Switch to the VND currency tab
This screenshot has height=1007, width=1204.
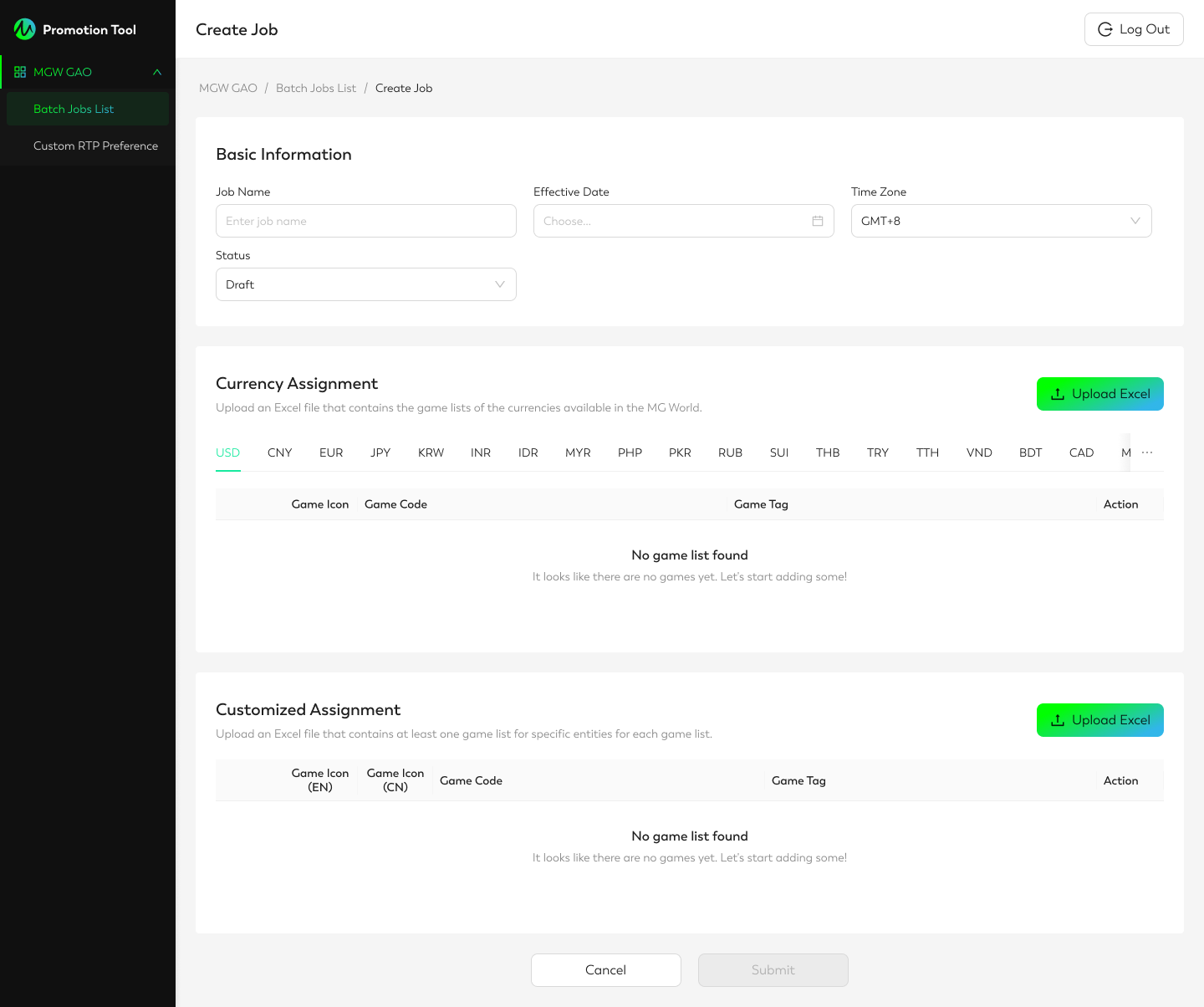pos(979,452)
